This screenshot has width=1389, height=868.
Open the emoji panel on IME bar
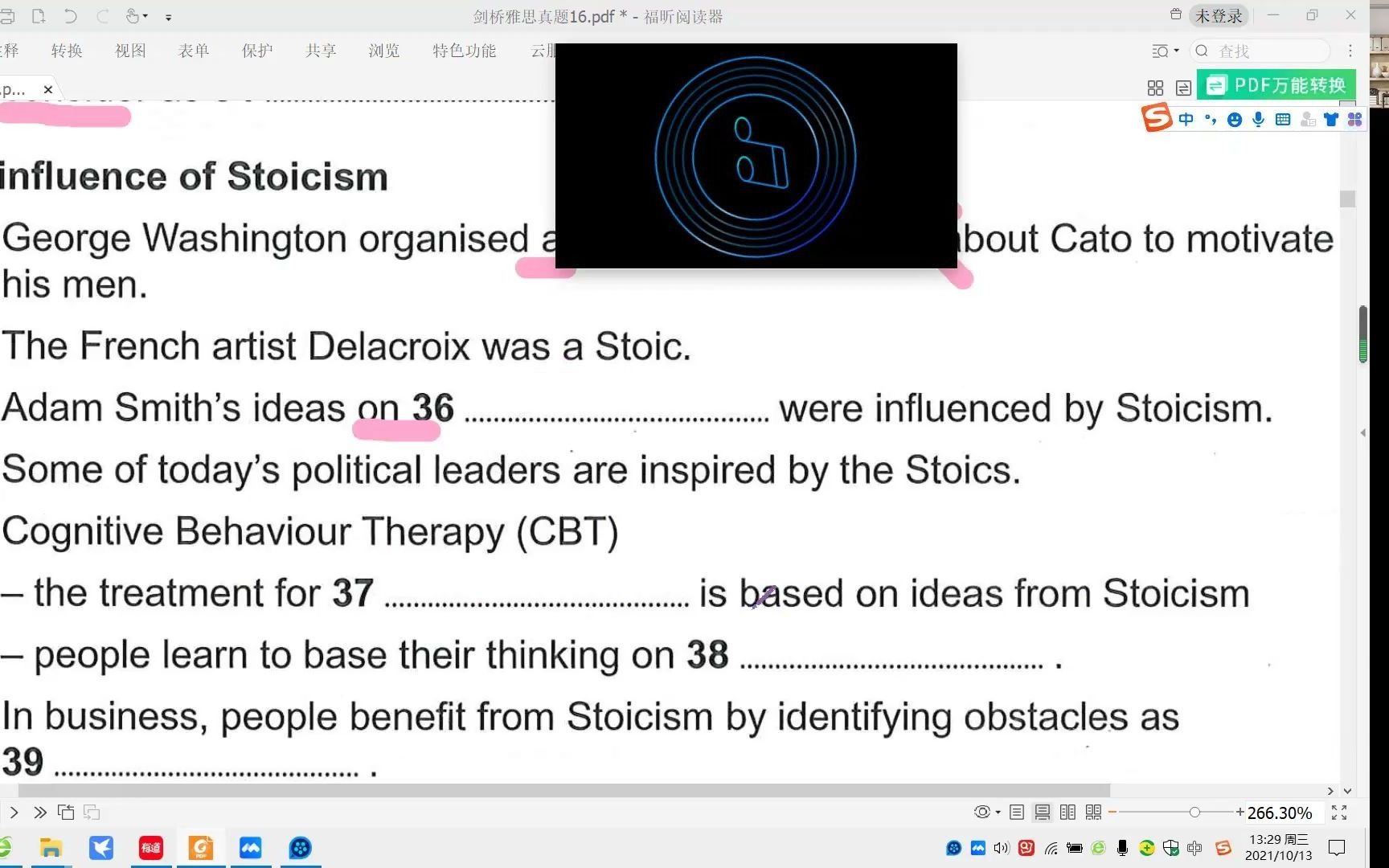(1235, 119)
